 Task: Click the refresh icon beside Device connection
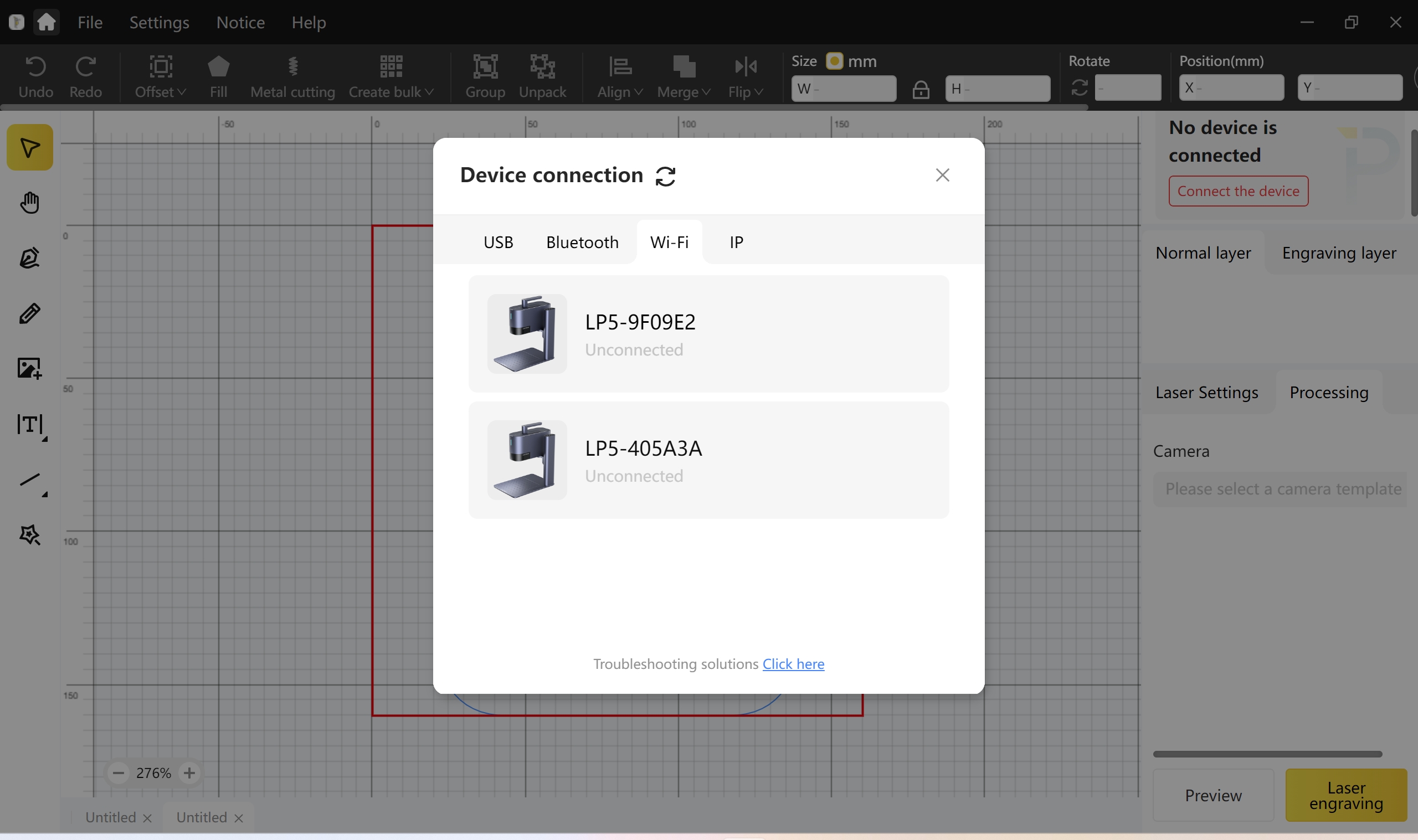click(x=665, y=176)
